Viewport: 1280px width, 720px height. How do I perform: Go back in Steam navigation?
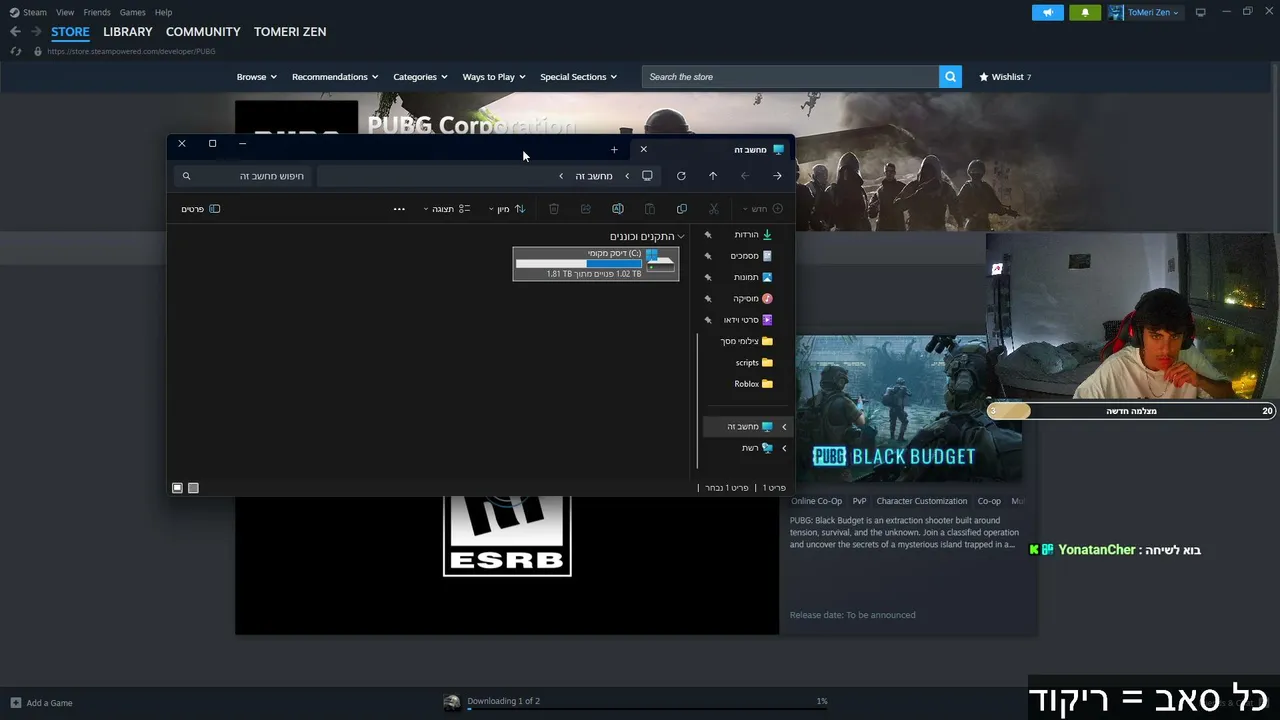pyautogui.click(x=15, y=32)
